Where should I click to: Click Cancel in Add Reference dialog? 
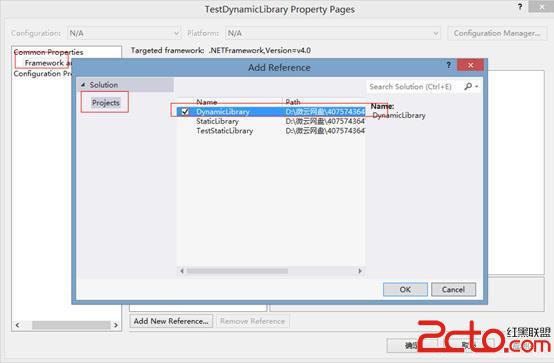pyautogui.click(x=453, y=289)
